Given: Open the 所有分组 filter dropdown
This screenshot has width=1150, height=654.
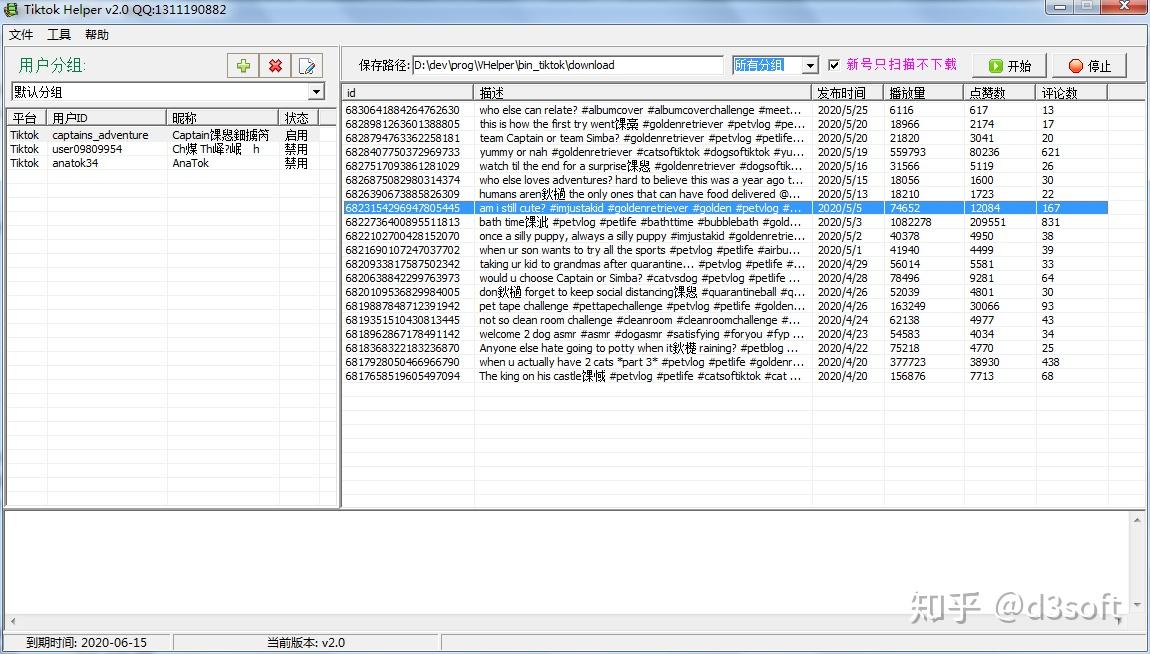Looking at the screenshot, I should [x=810, y=65].
